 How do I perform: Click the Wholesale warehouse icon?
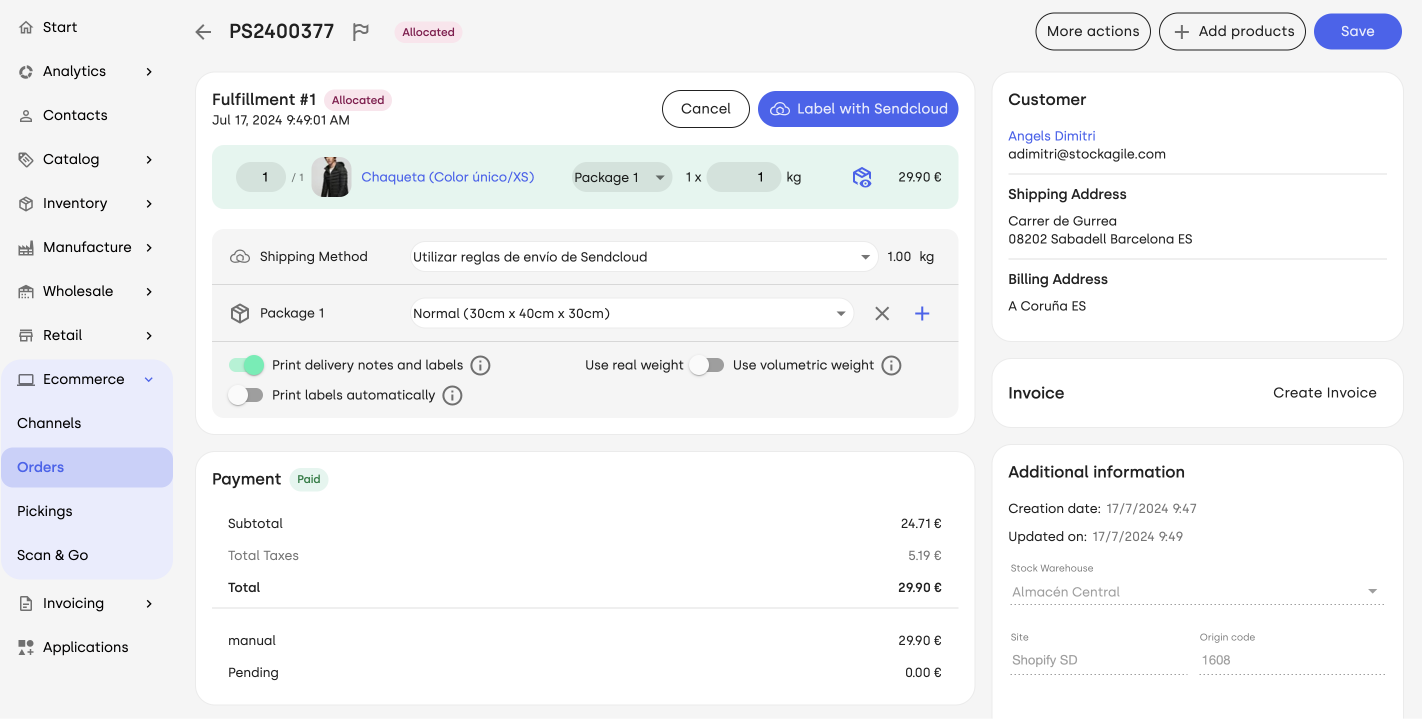26,291
